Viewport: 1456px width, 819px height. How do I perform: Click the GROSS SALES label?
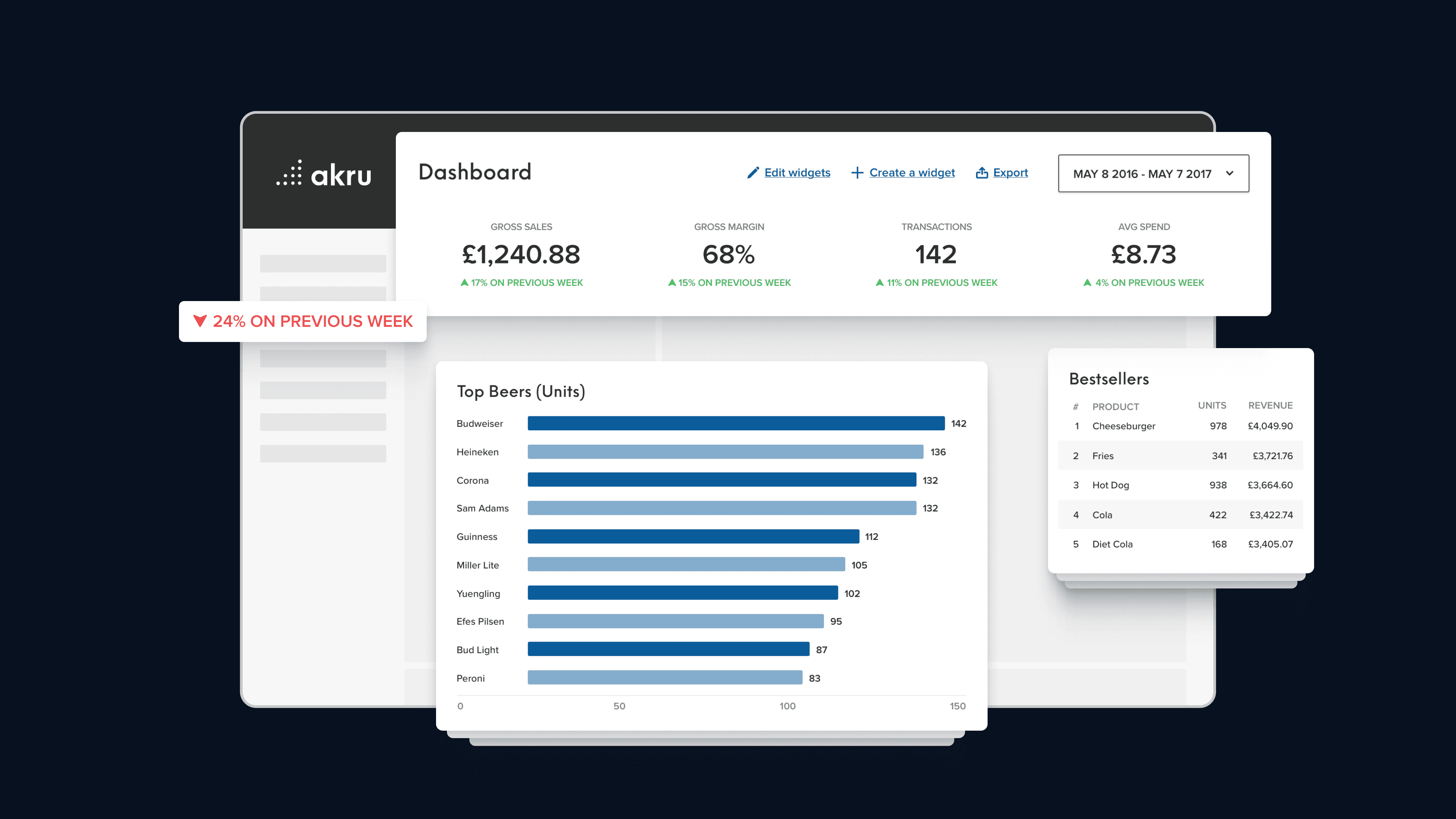pos(521,227)
